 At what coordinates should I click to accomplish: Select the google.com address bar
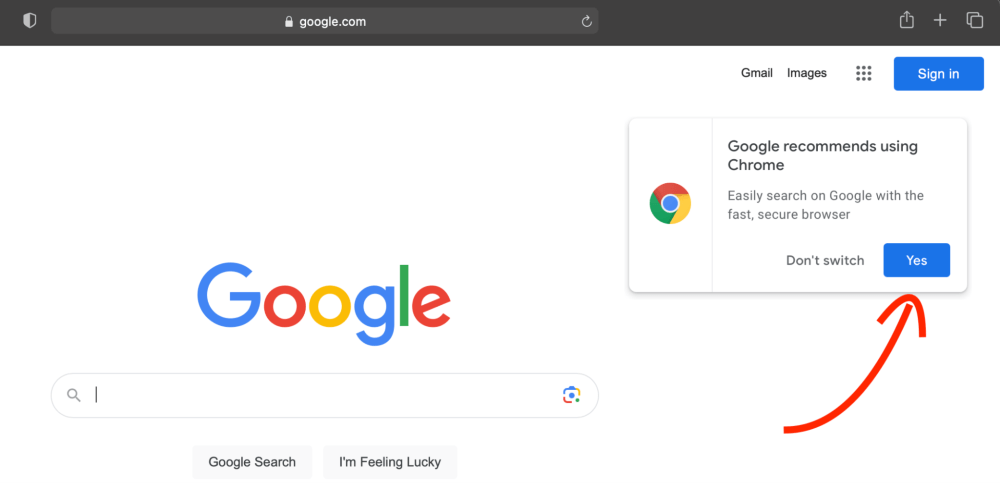coord(330,22)
